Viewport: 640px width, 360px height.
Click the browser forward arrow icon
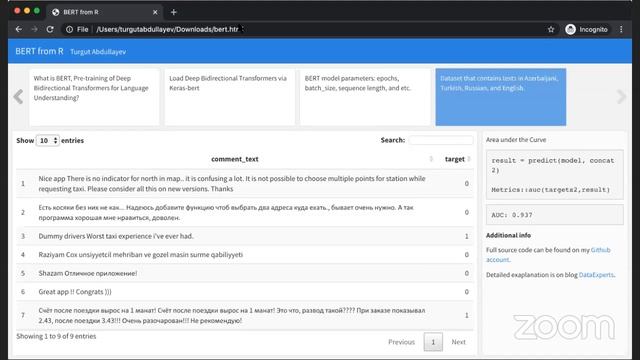(x=34, y=29)
